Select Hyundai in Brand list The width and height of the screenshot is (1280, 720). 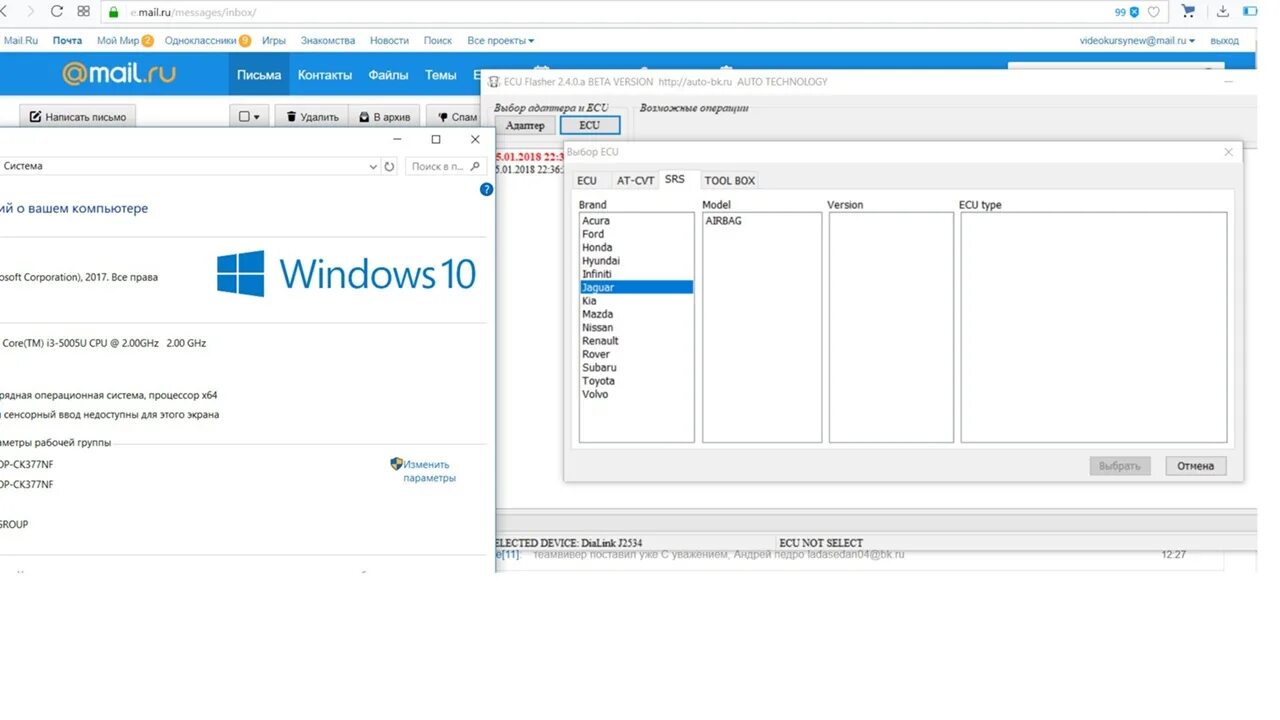[x=636, y=261]
